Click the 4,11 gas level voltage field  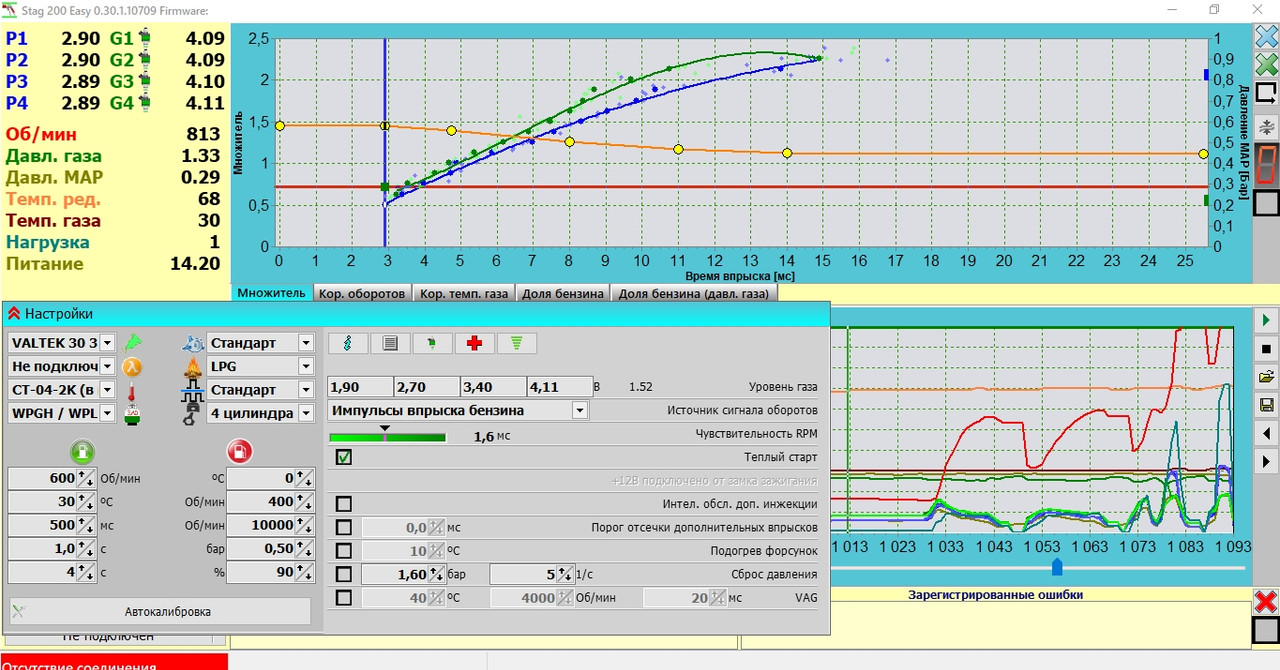pos(560,387)
